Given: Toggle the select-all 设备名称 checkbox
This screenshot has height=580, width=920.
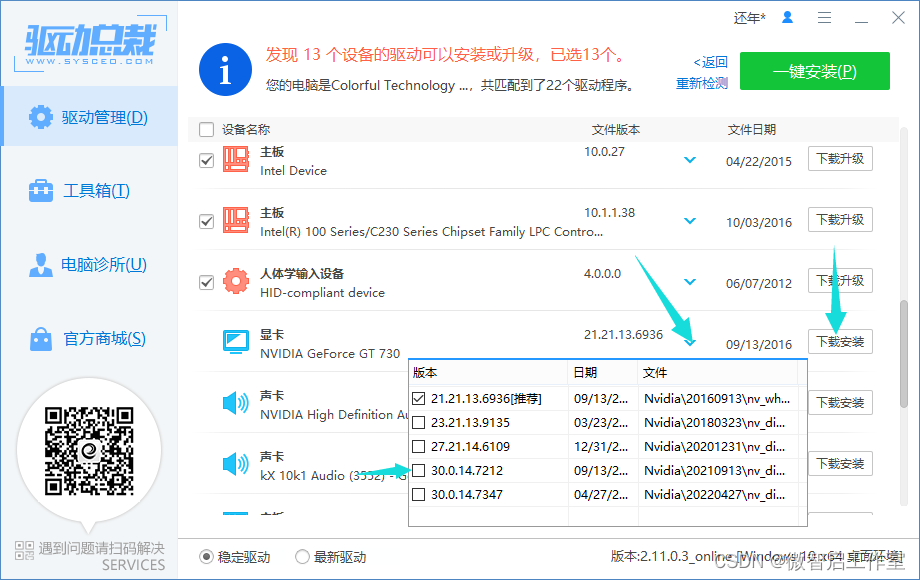Looking at the screenshot, I should click(207, 129).
